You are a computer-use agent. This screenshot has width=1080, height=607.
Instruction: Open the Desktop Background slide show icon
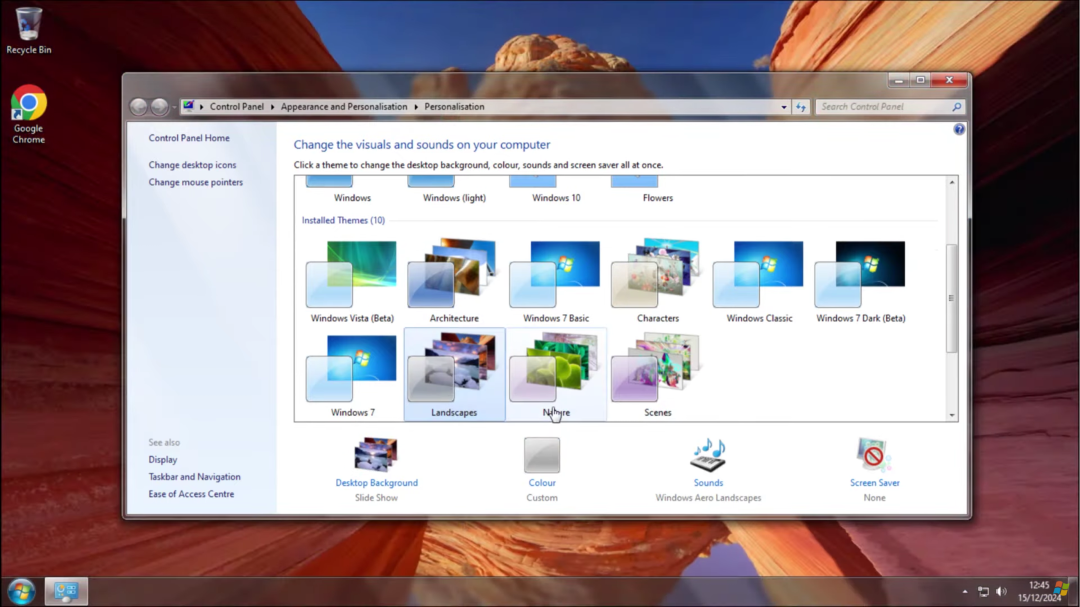pyautogui.click(x=376, y=456)
